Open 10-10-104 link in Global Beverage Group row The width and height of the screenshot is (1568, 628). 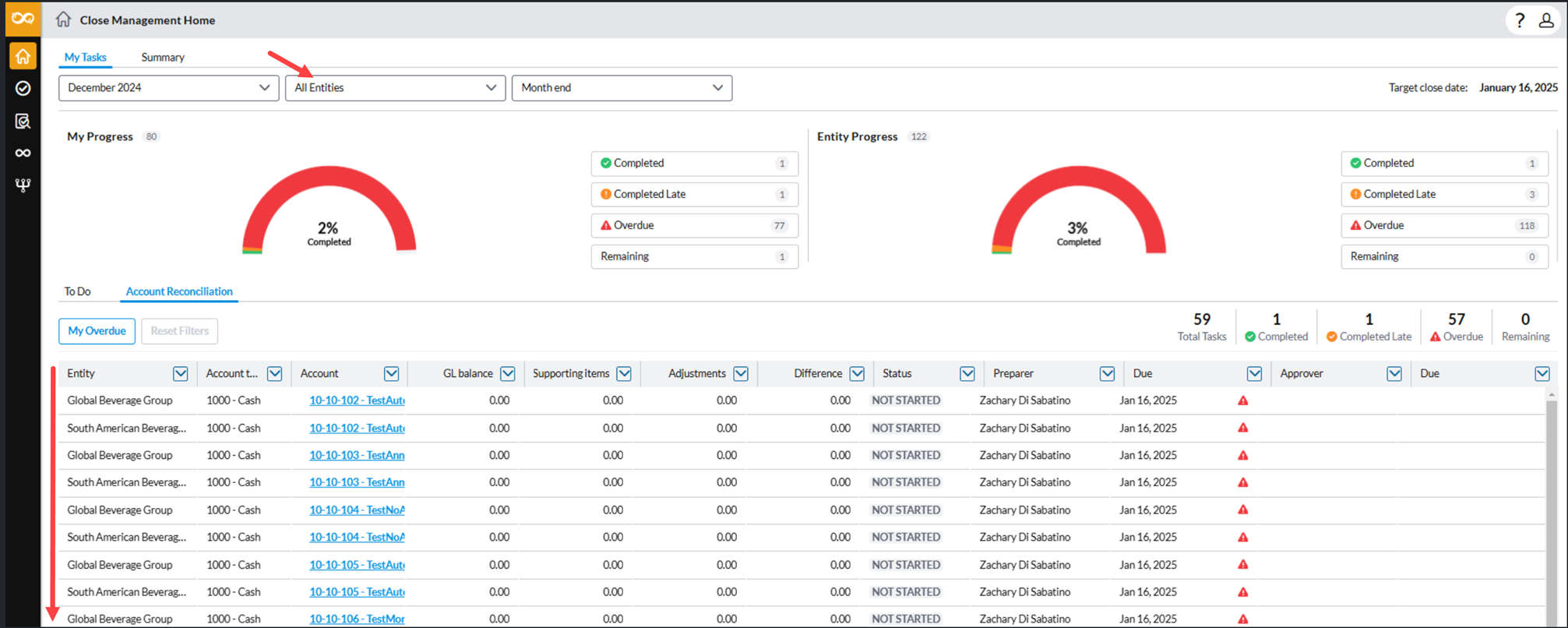click(x=357, y=510)
